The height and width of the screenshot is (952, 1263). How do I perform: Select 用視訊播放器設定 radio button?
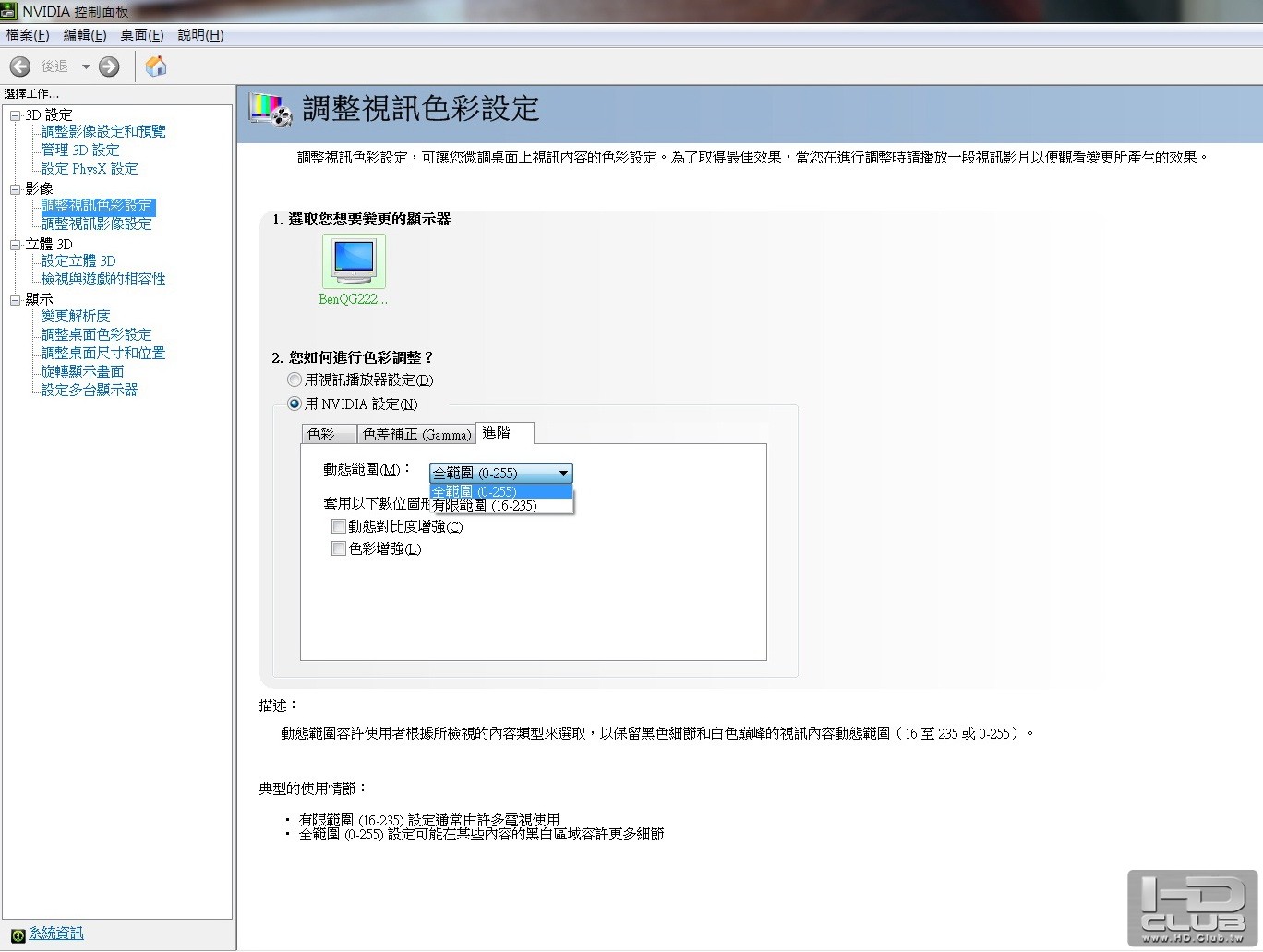point(295,380)
